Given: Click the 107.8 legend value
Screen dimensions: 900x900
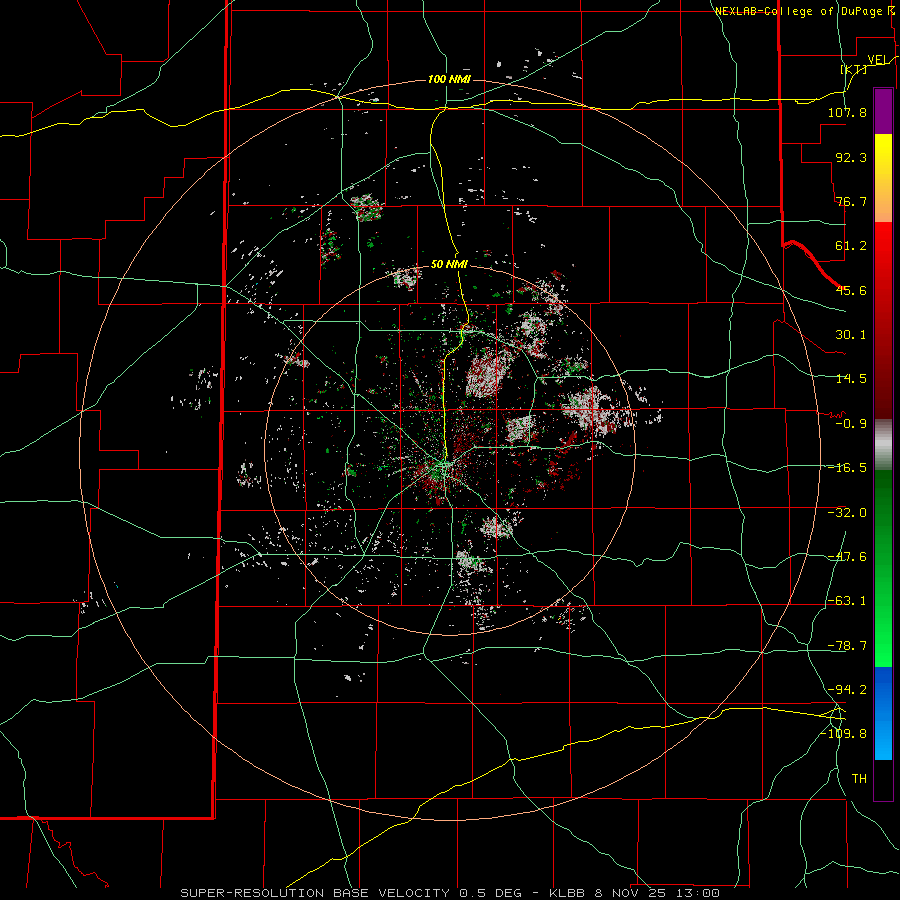Looking at the screenshot, I should (847, 112).
